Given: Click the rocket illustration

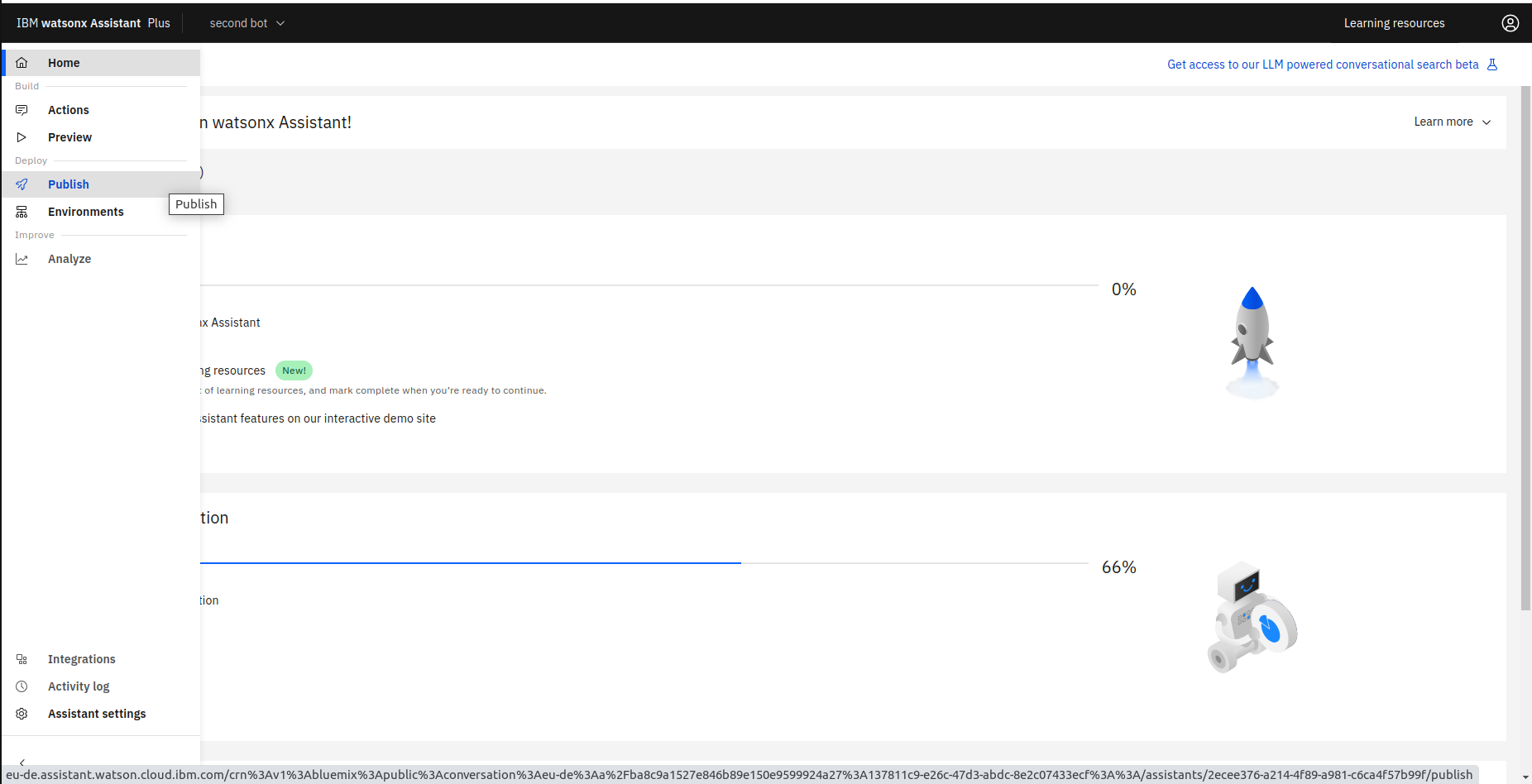Looking at the screenshot, I should click(x=1252, y=342).
